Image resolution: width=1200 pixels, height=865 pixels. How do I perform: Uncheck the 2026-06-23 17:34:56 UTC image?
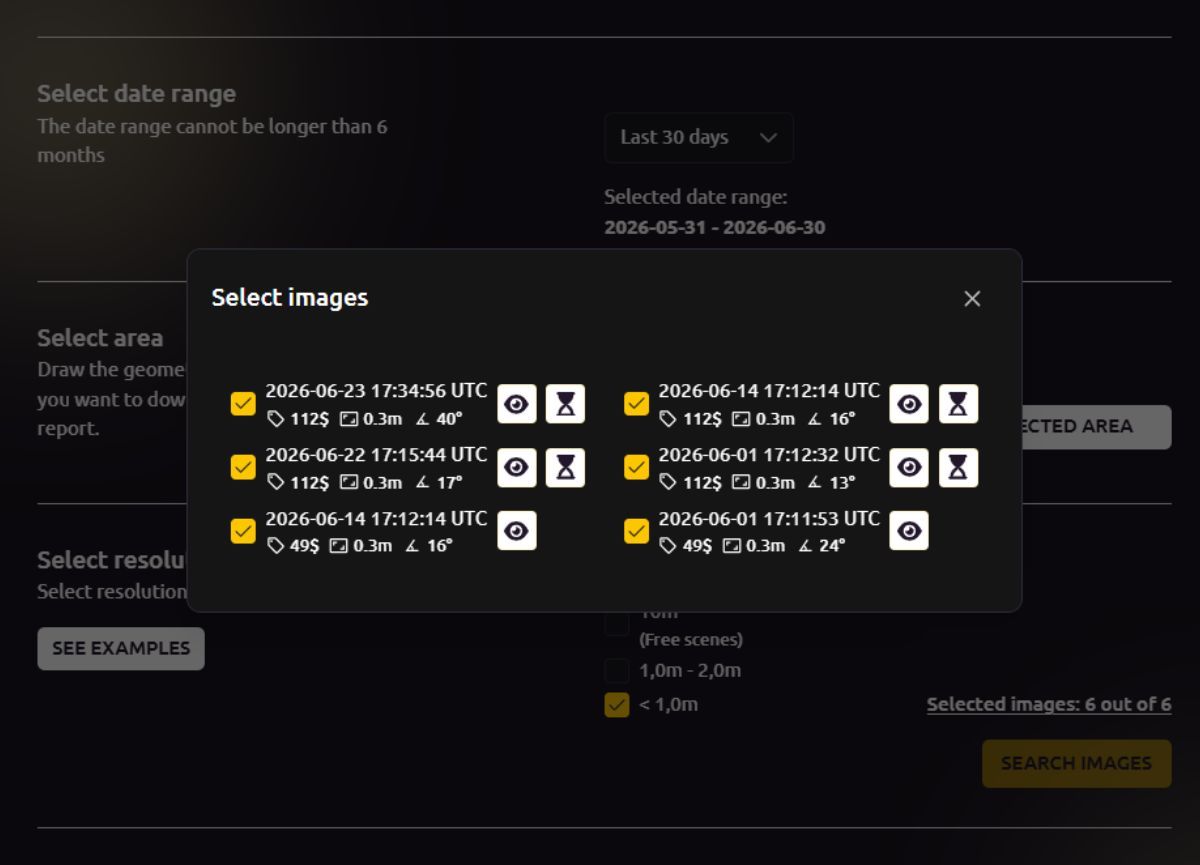tap(243, 404)
